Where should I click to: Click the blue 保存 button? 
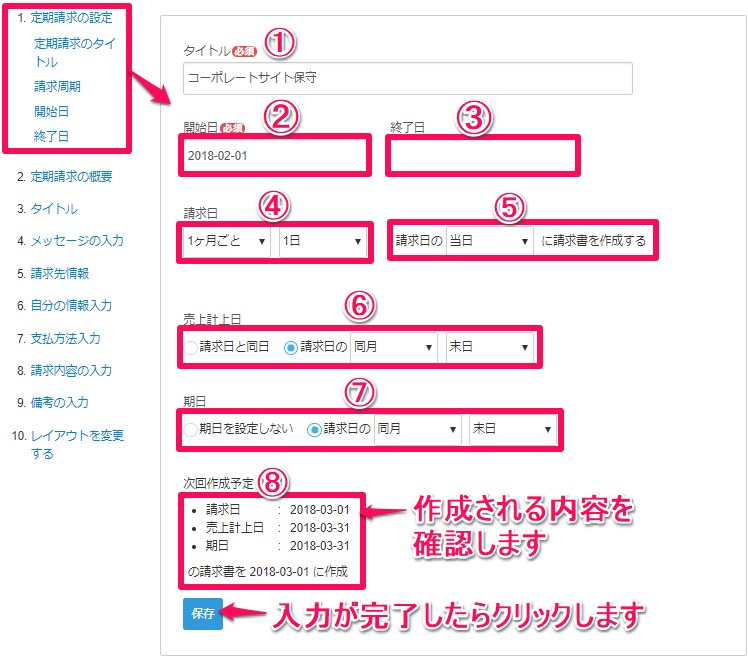click(203, 614)
